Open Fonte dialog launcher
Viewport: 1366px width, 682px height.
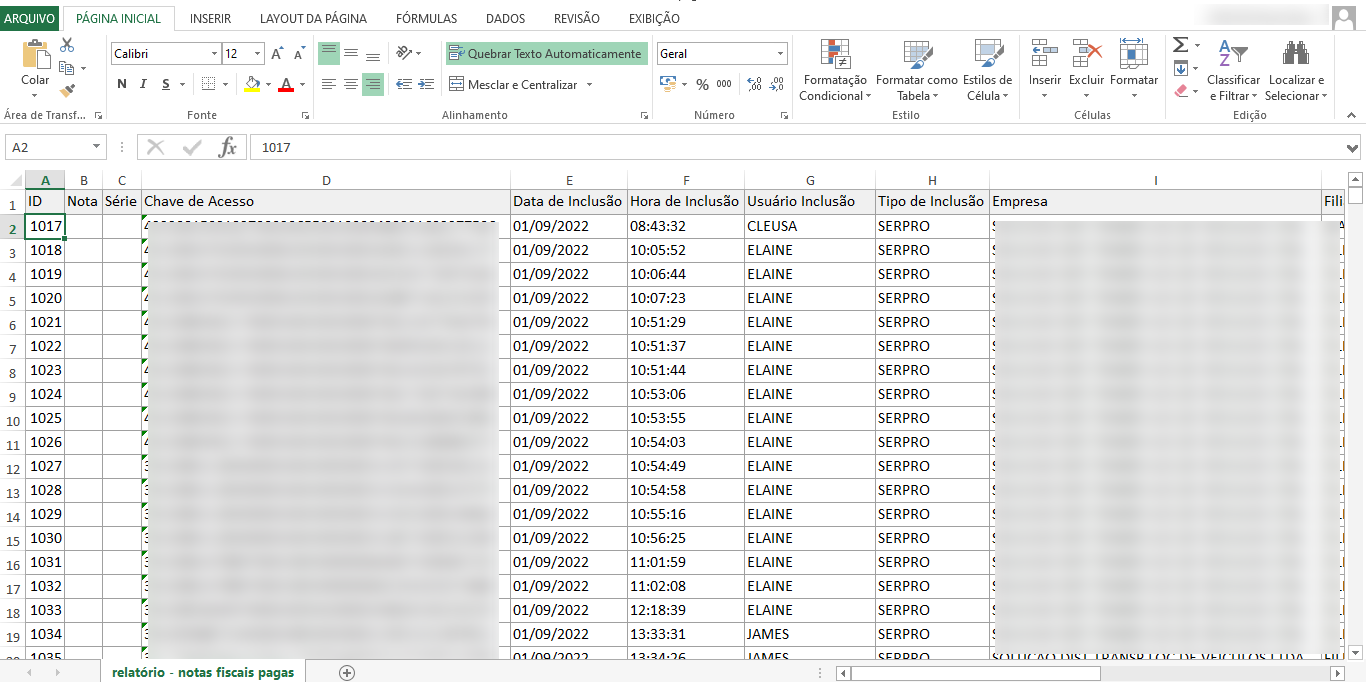point(304,116)
